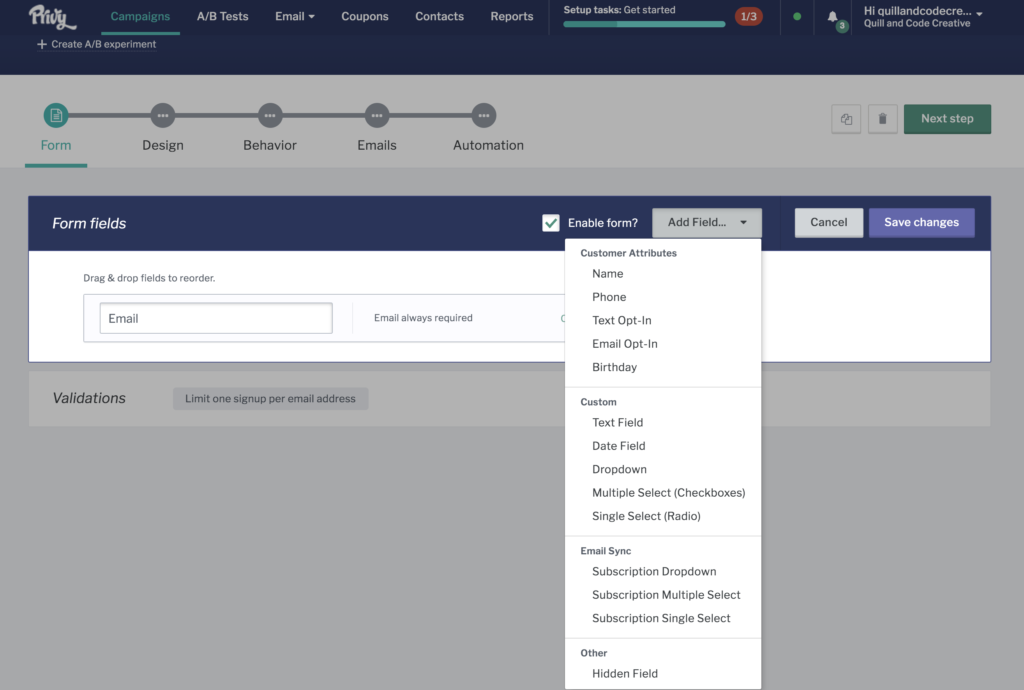
Task: Click Create A/B experiment link
Action: coord(97,44)
